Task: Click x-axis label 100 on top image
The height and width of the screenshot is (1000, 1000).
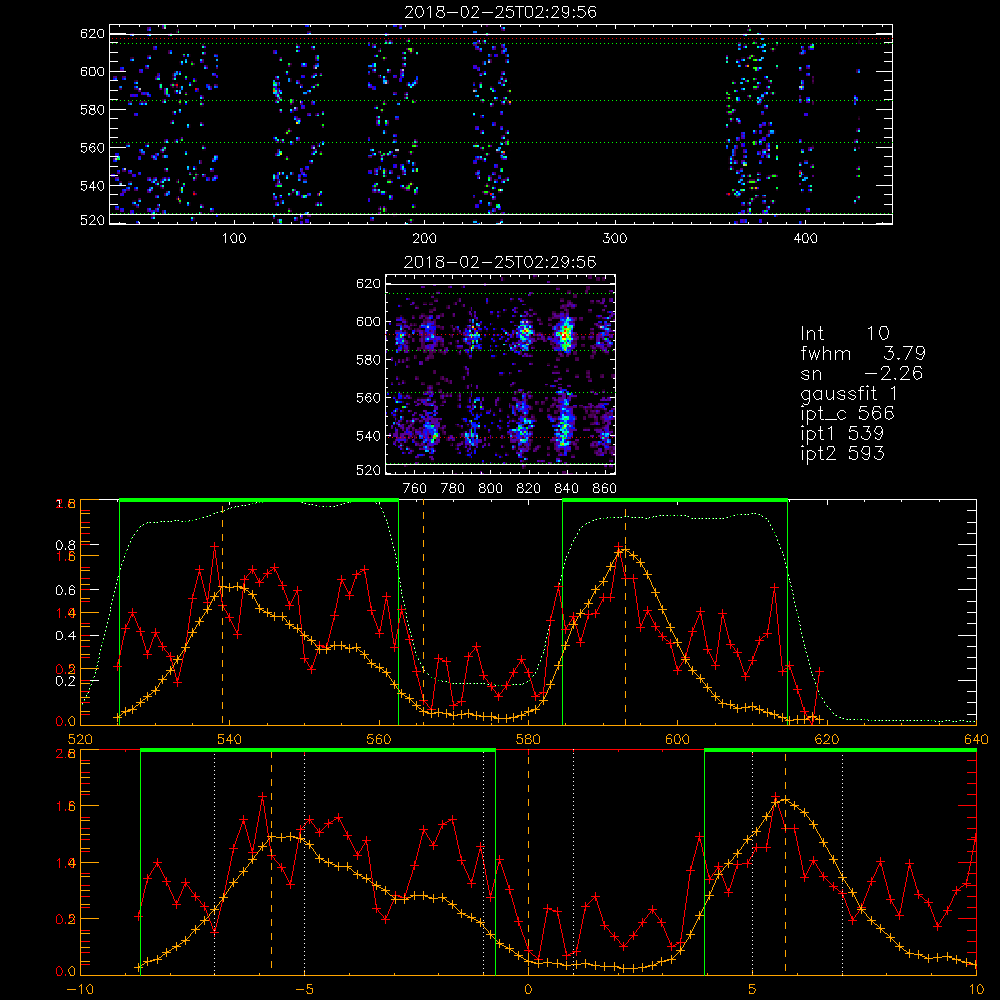Action: pos(234,239)
